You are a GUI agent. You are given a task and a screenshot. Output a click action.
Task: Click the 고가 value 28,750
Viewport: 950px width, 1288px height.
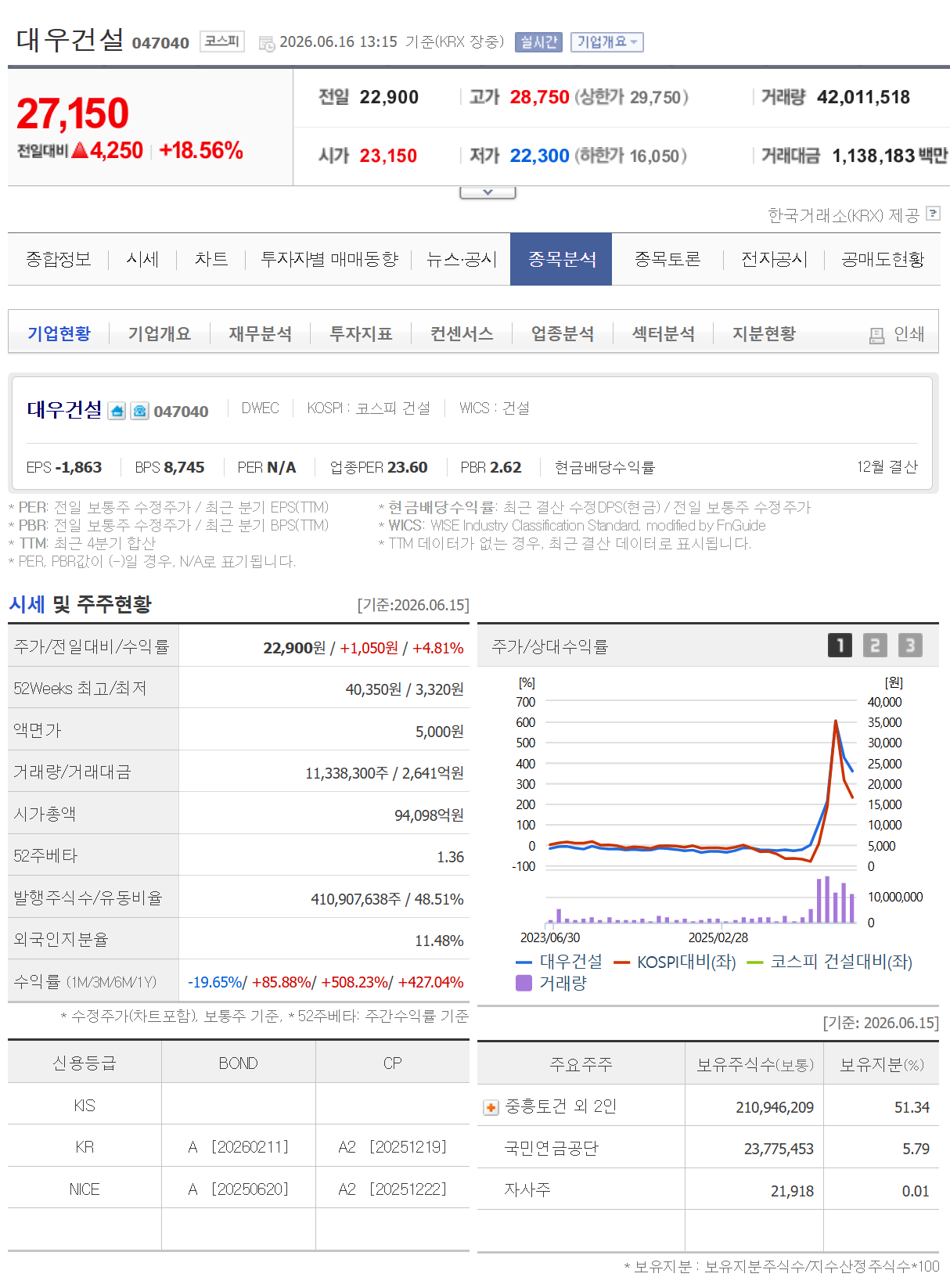(x=540, y=97)
